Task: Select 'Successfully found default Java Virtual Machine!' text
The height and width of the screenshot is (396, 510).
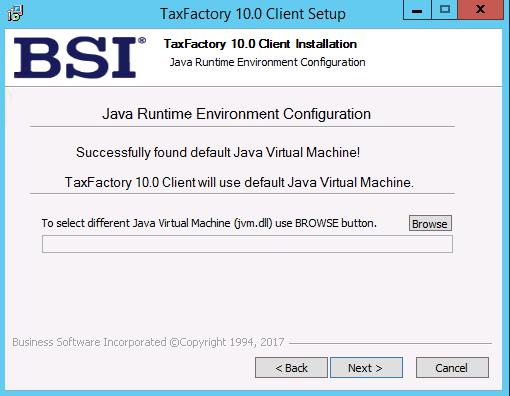Action: coord(218,152)
